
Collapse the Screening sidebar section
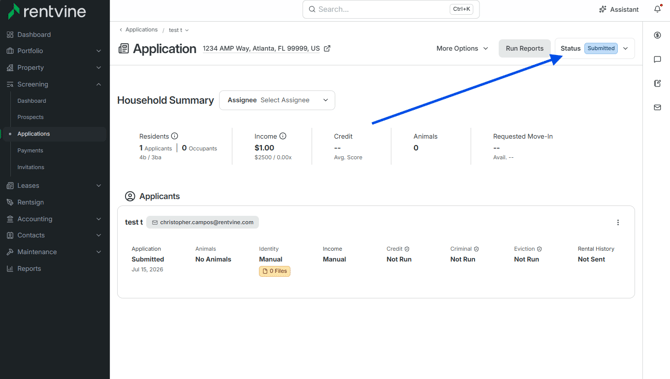tap(99, 84)
